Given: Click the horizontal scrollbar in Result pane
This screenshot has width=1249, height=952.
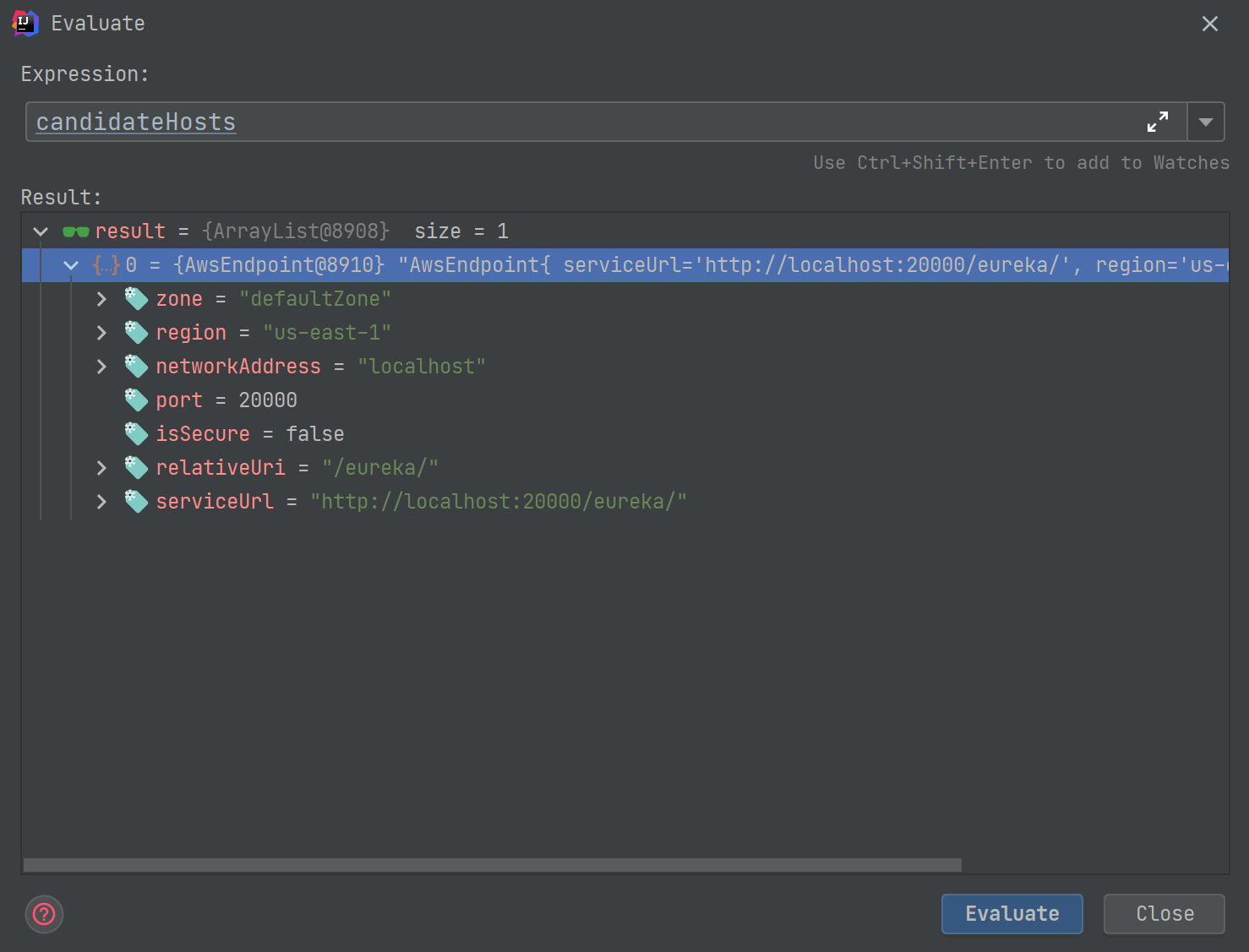Looking at the screenshot, I should [x=493, y=865].
